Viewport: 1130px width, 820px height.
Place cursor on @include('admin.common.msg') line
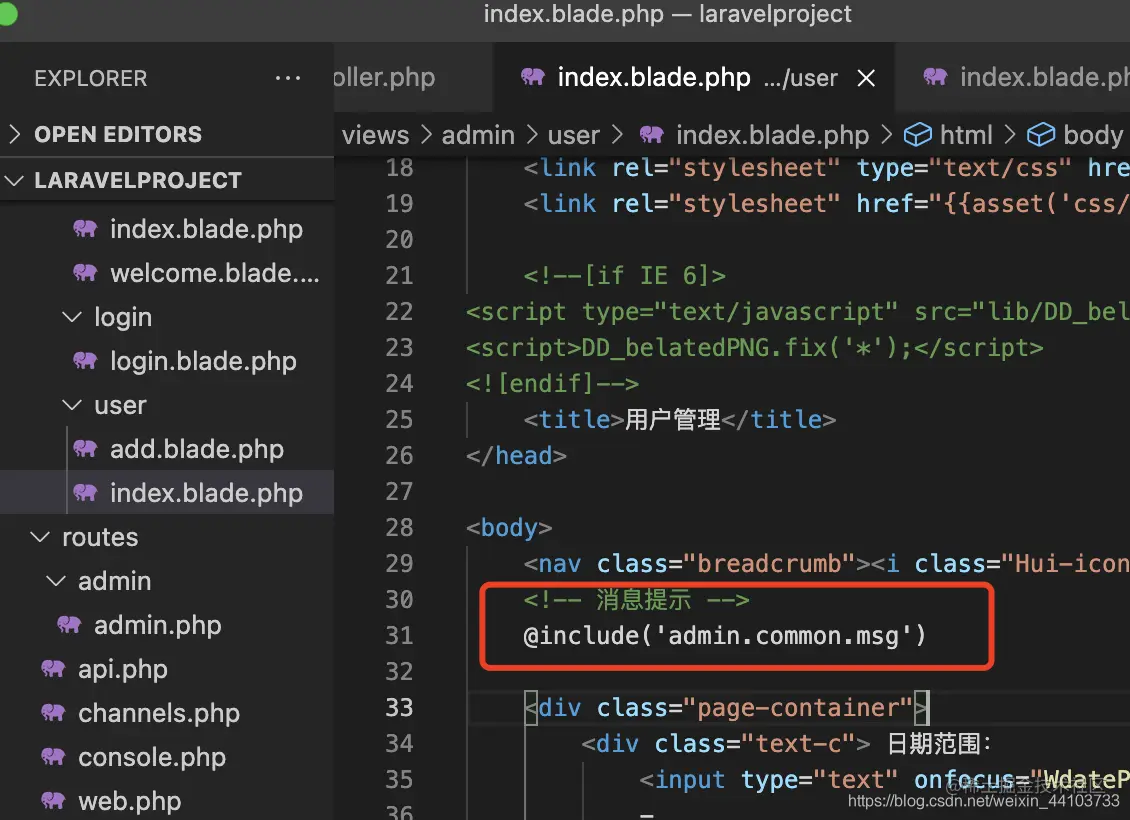(x=724, y=636)
